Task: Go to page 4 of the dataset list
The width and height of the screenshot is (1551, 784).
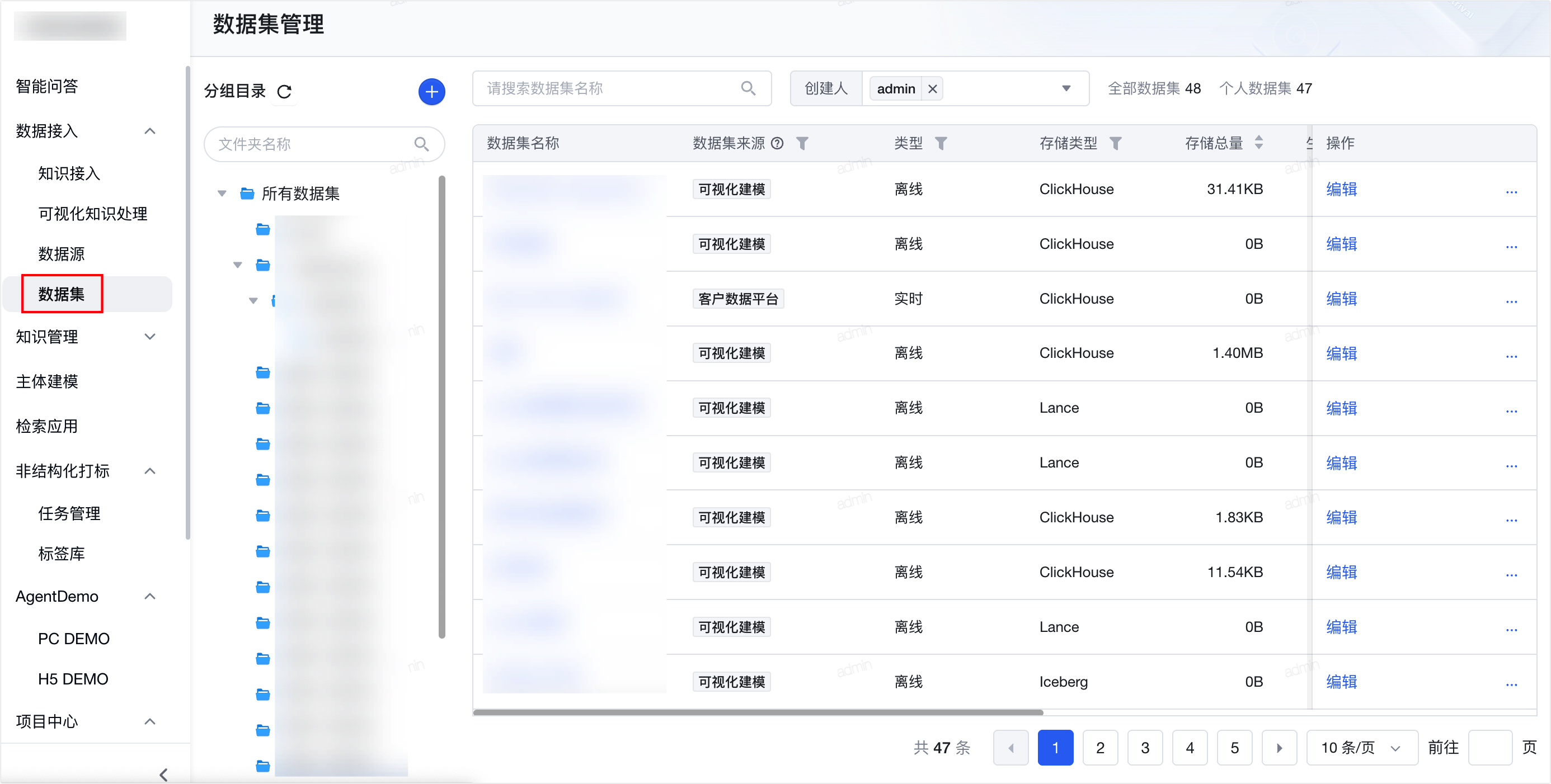Action: (1190, 748)
